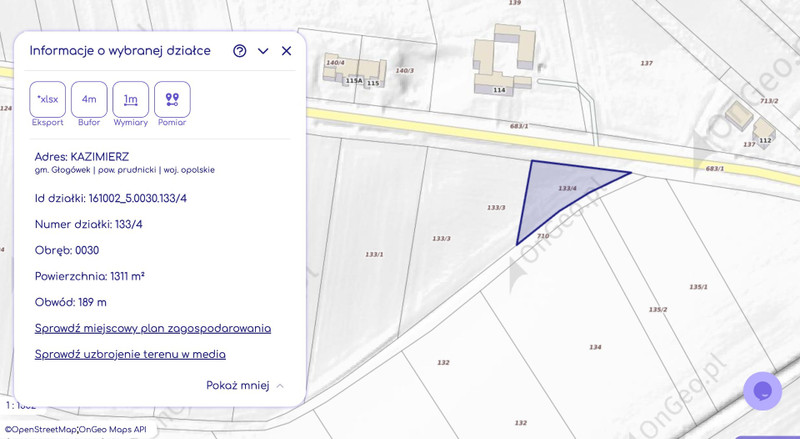Select parcel 135/1 on the map

(698, 287)
